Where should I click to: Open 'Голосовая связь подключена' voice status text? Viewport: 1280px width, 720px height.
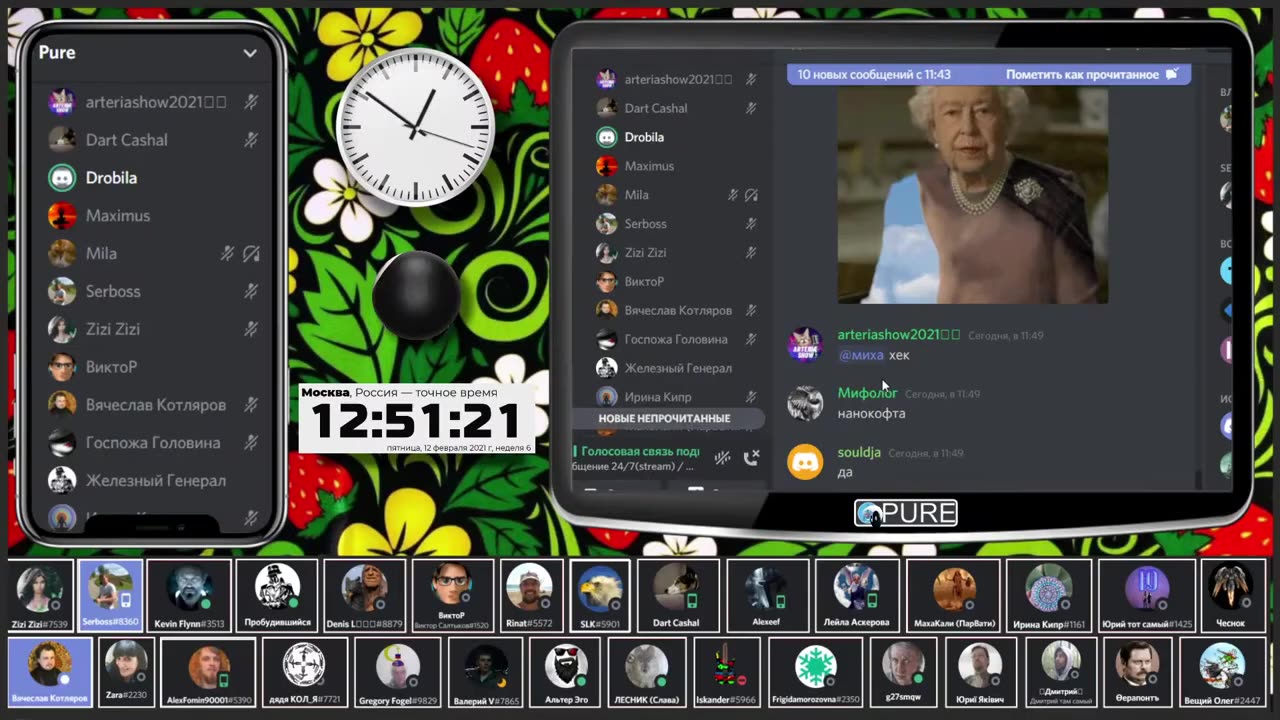(x=640, y=451)
